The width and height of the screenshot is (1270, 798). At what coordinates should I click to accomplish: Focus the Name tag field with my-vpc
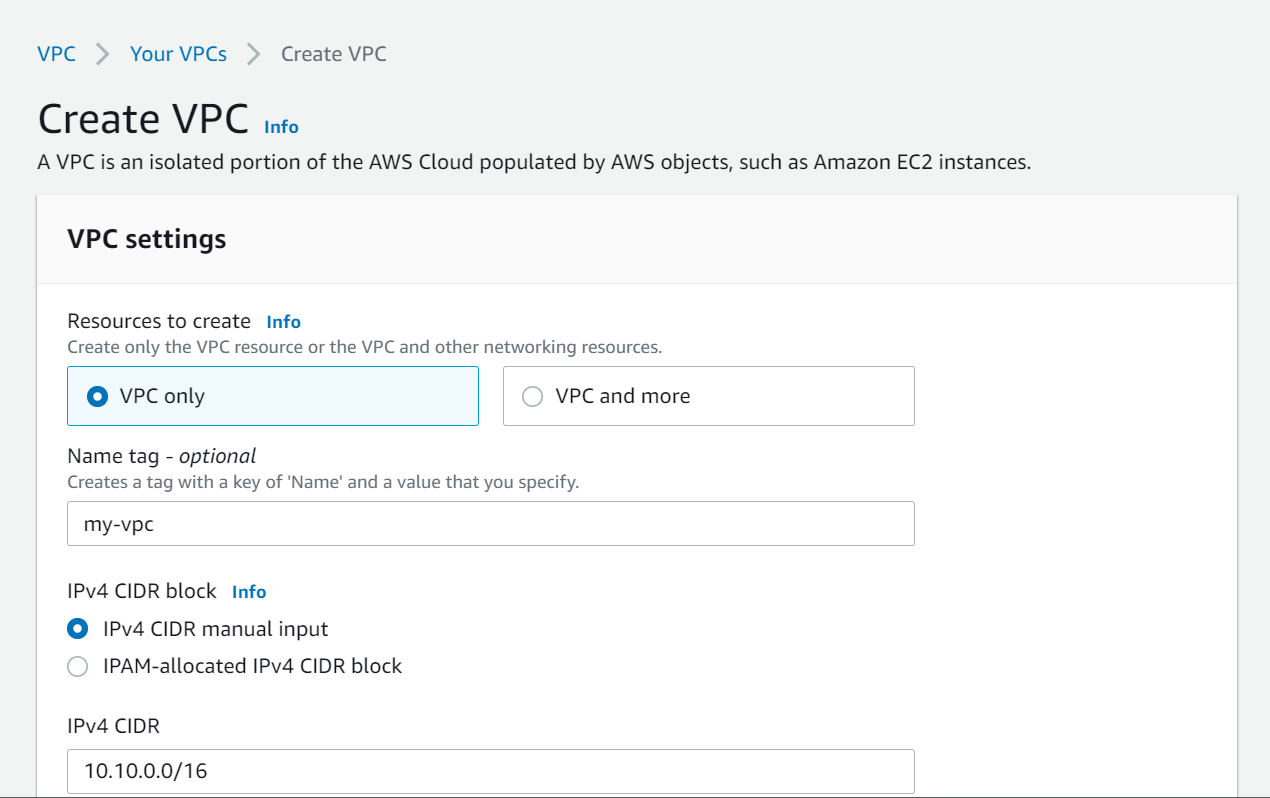click(x=491, y=523)
